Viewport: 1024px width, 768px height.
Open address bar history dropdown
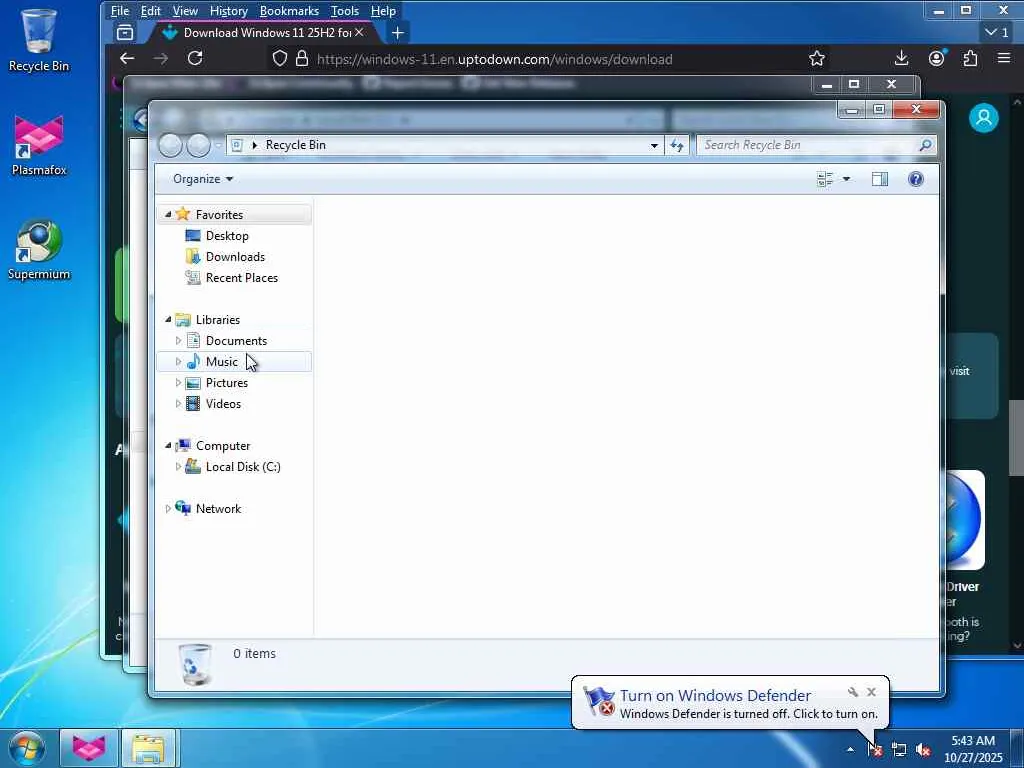pyautogui.click(x=654, y=145)
